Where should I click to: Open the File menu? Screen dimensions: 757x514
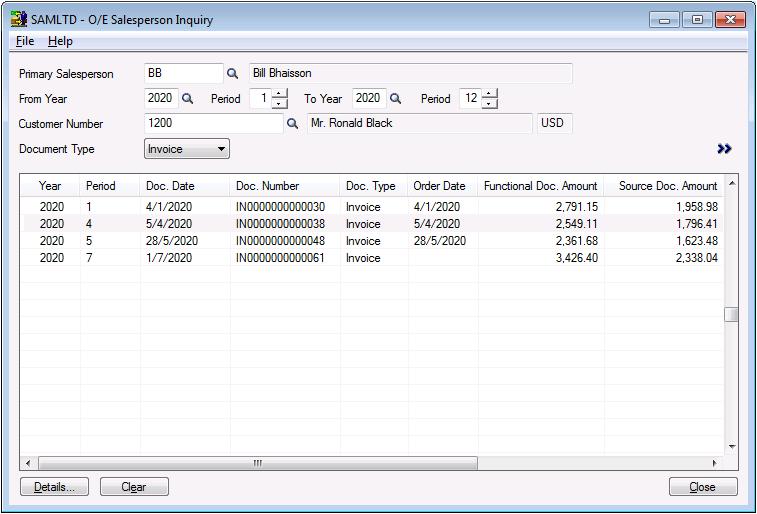[25, 41]
